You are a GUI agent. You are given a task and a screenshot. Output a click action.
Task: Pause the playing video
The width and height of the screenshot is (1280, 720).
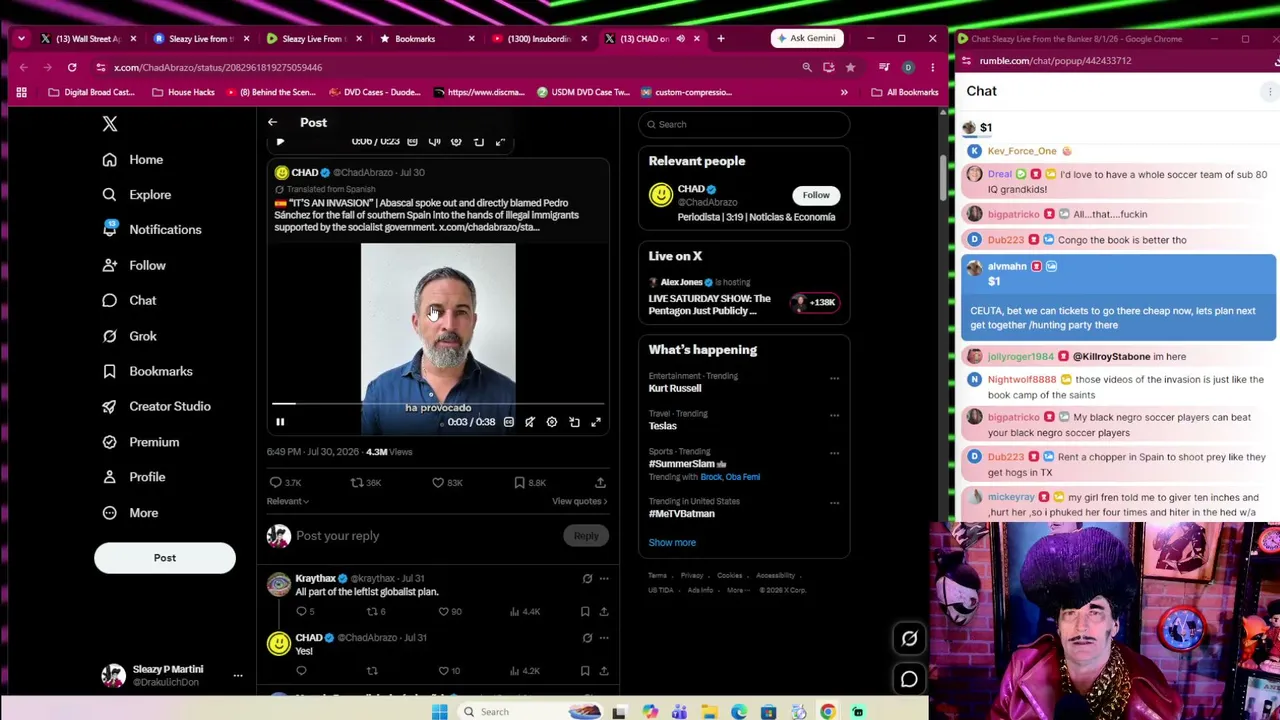point(280,422)
